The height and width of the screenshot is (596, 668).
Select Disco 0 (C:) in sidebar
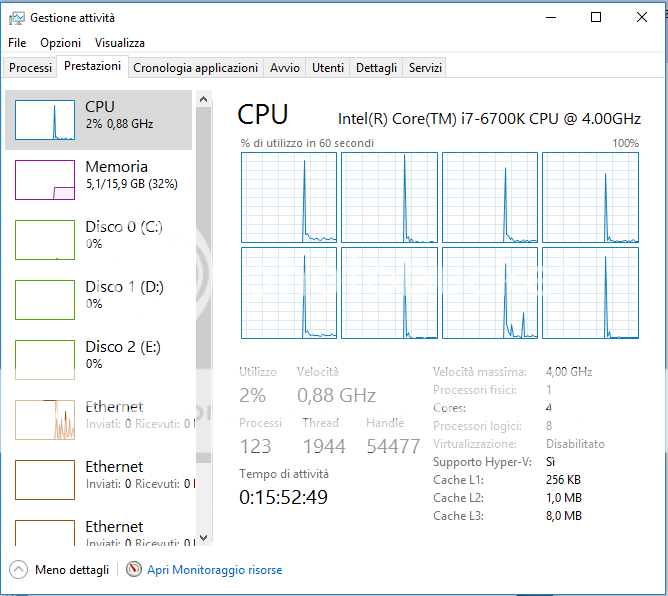pos(45,240)
